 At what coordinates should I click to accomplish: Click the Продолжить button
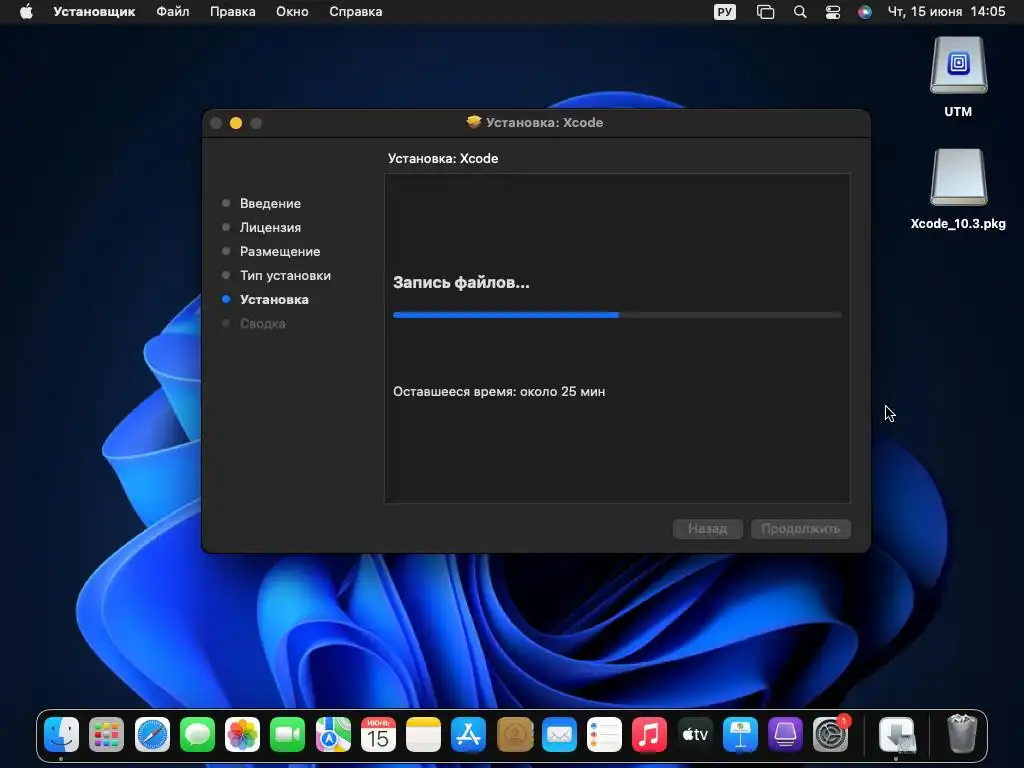801,528
